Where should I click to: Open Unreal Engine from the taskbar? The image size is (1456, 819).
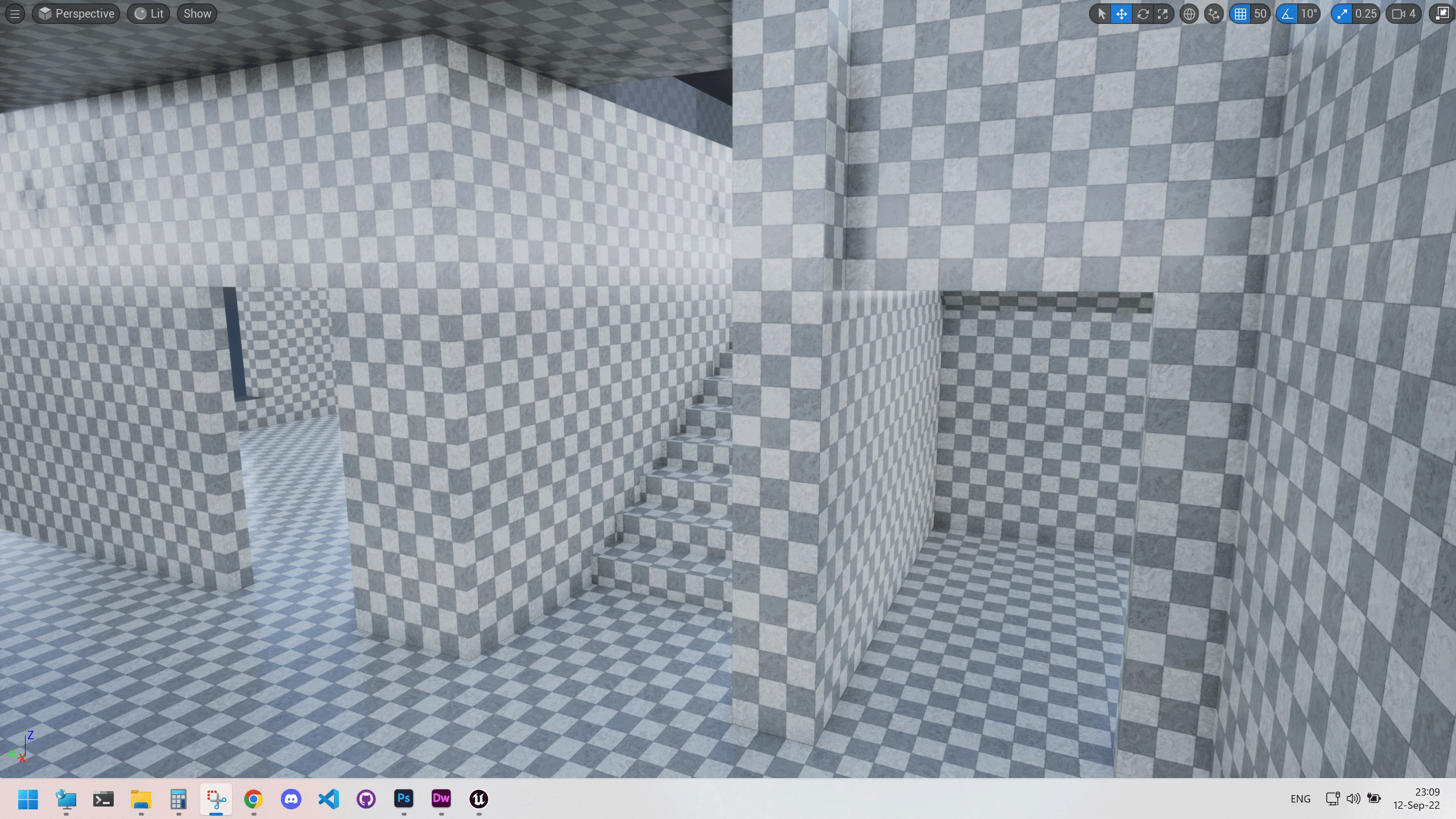[x=478, y=799]
